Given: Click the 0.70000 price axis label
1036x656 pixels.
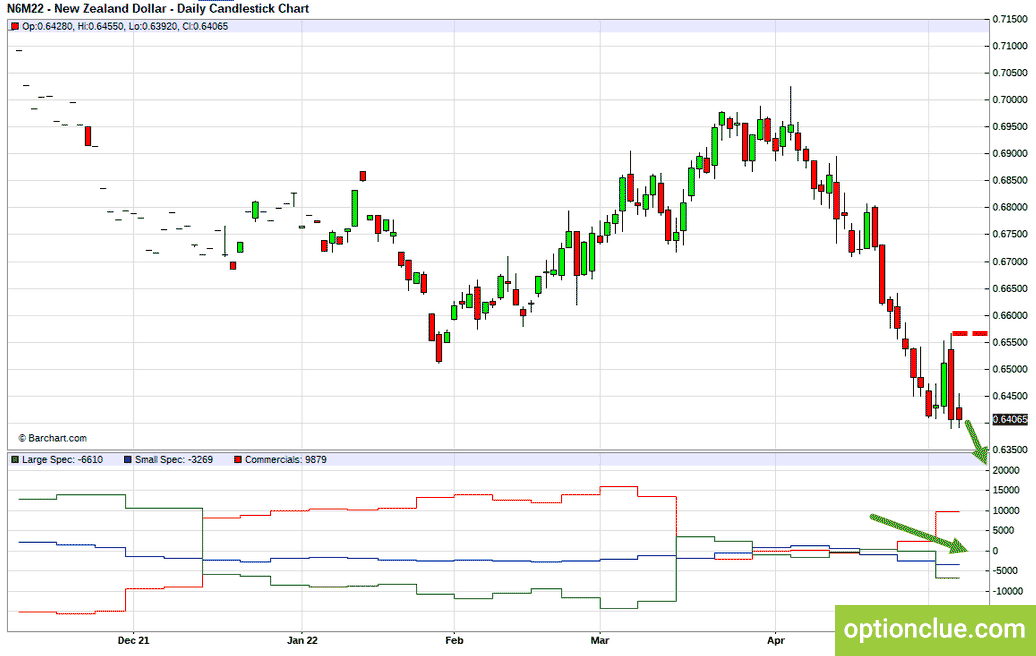Looking at the screenshot, I should pyautogui.click(x=1010, y=100).
